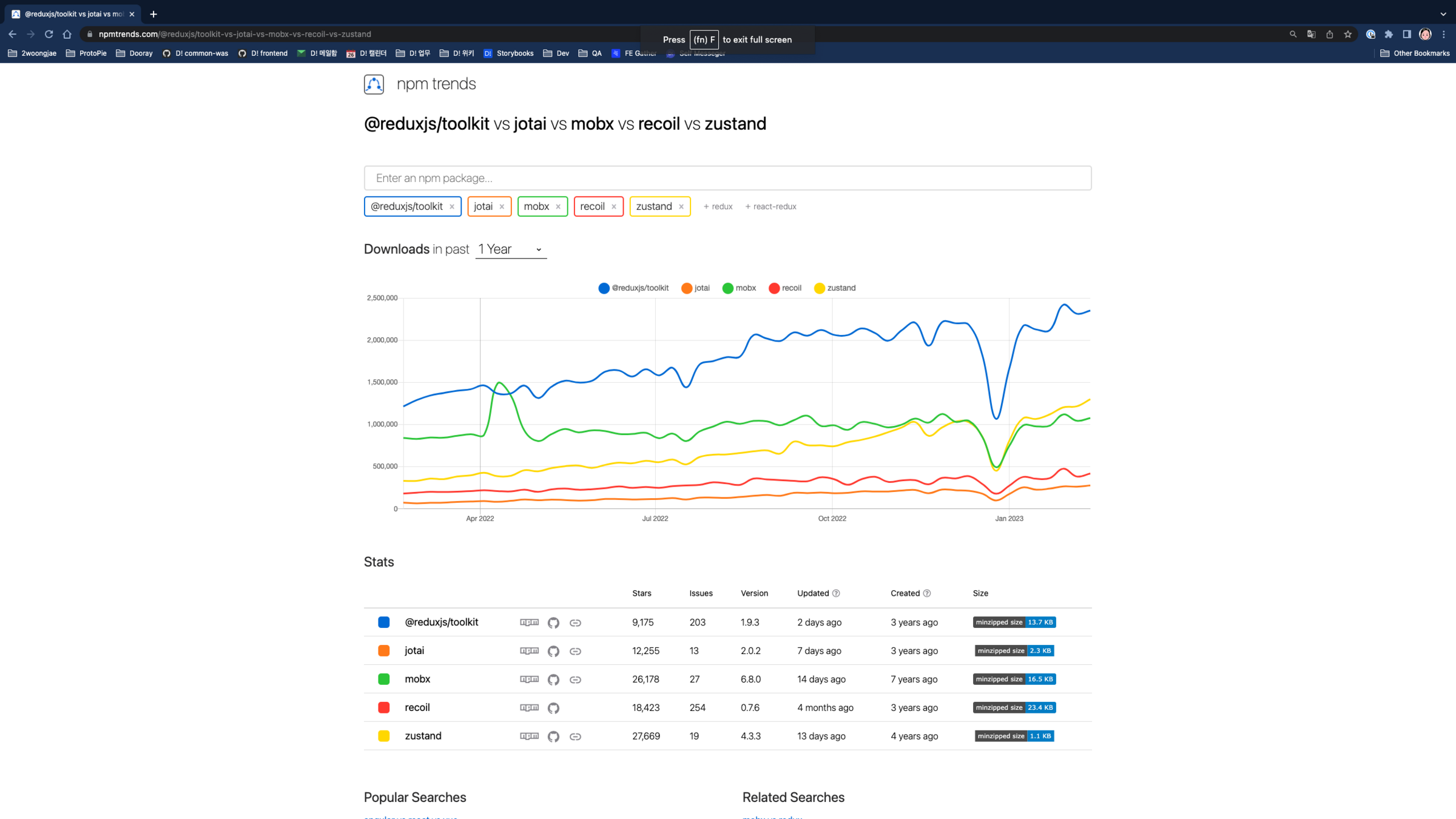Open the Other Bookmarks folder
1456x819 pixels.
[x=1415, y=53]
